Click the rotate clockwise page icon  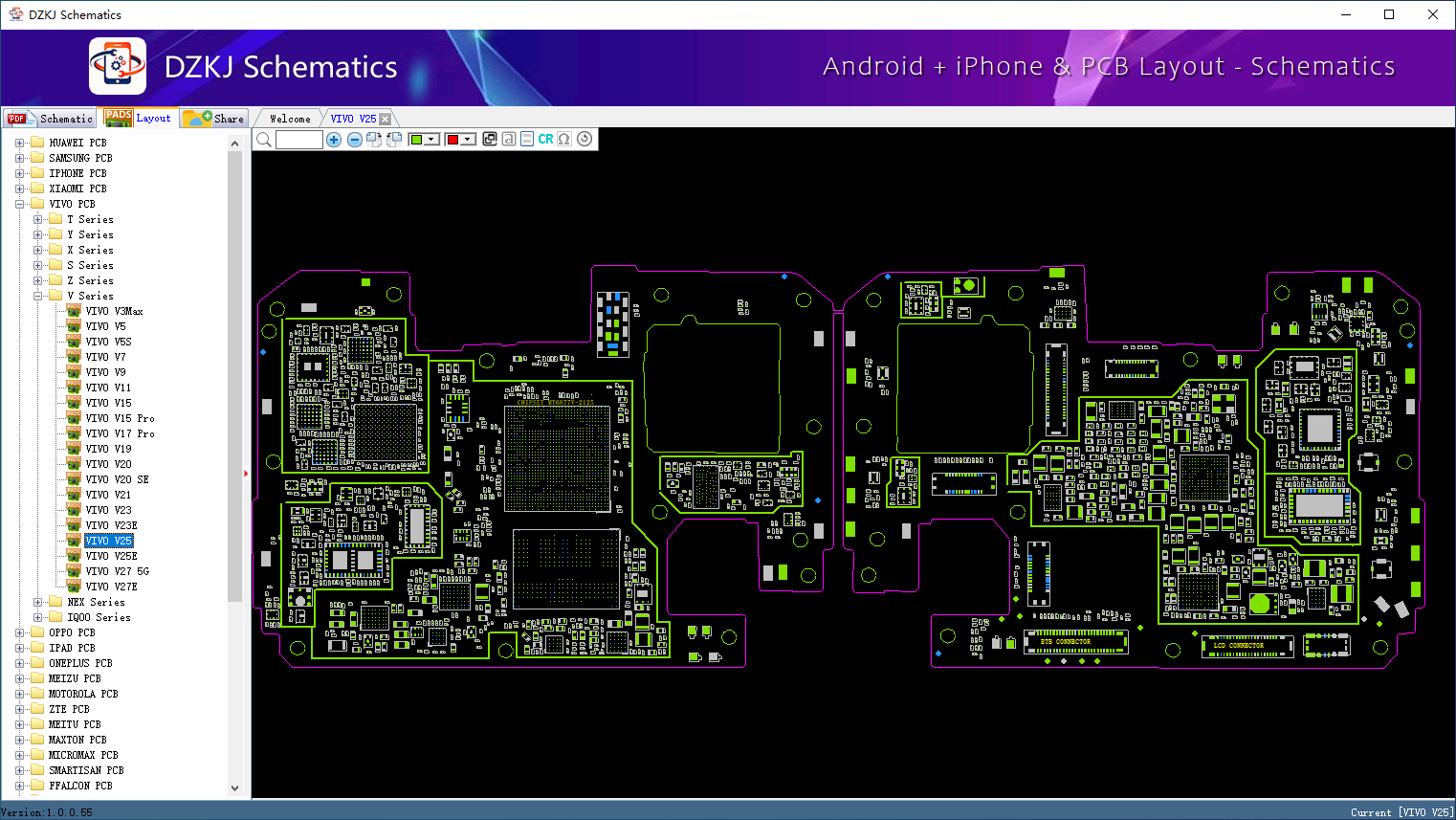(374, 140)
